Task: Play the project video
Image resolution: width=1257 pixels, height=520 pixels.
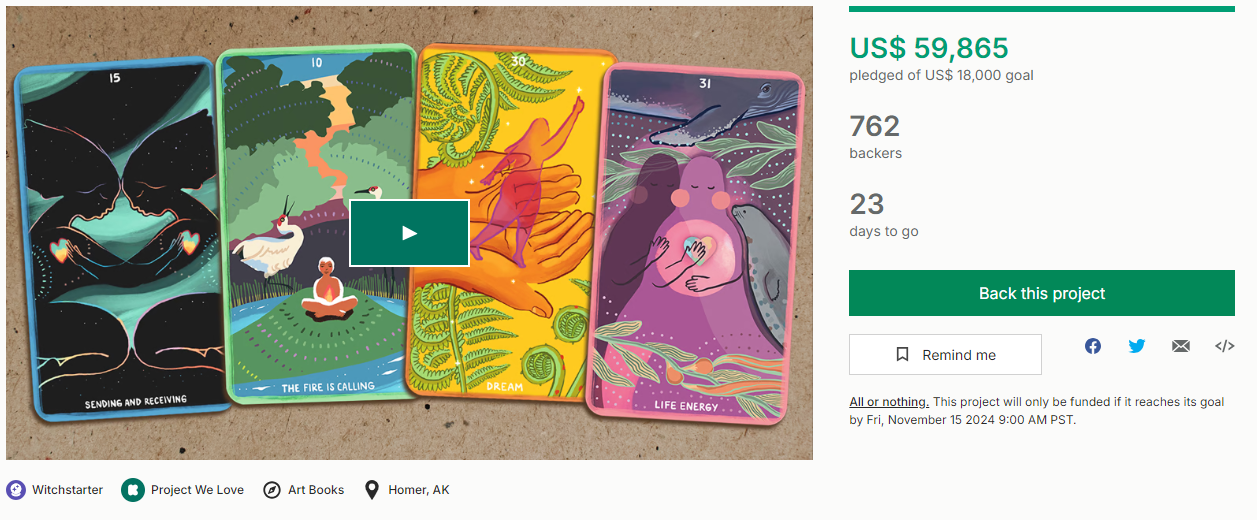Action: [409, 233]
